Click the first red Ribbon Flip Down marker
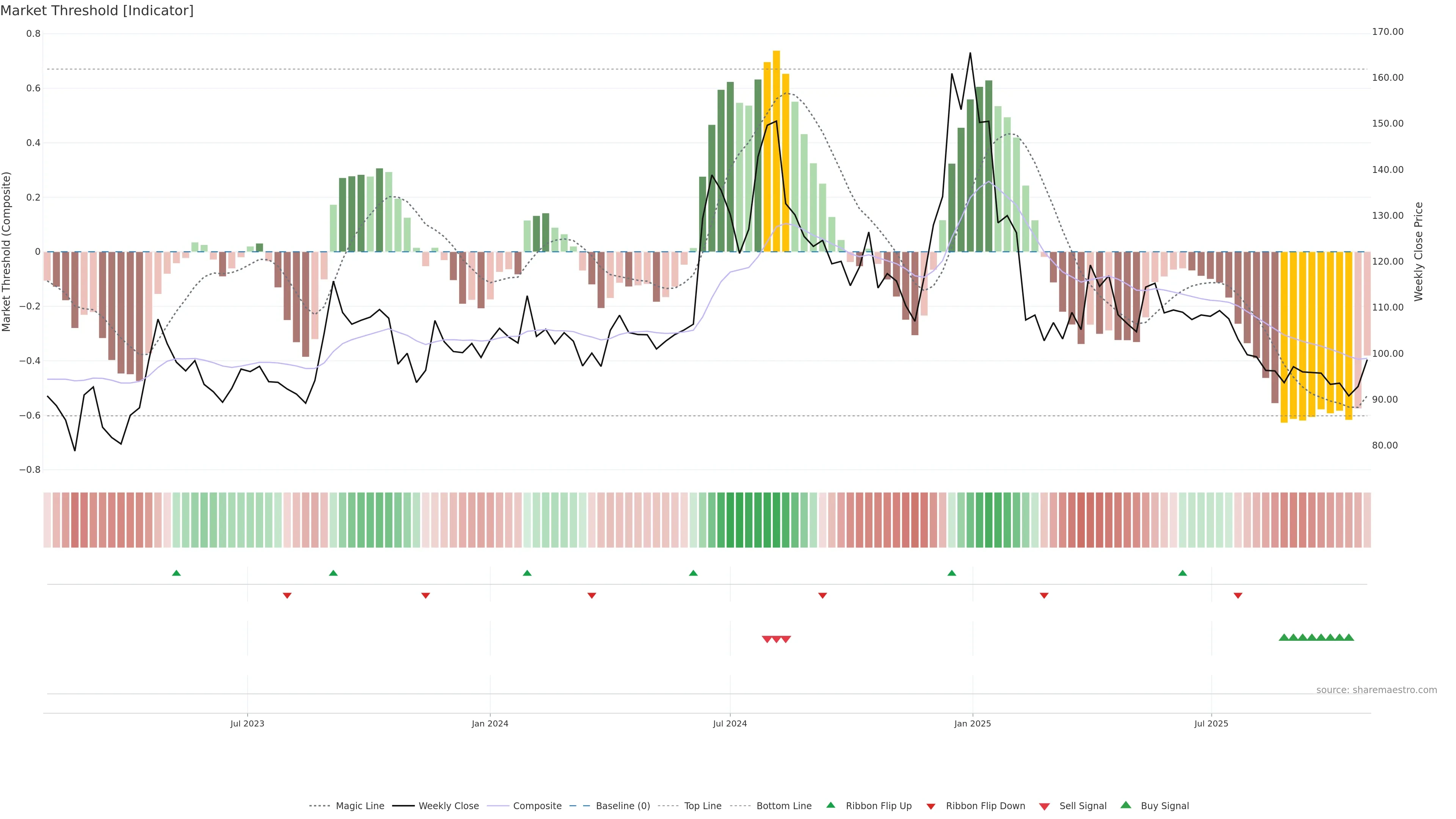 (x=287, y=596)
